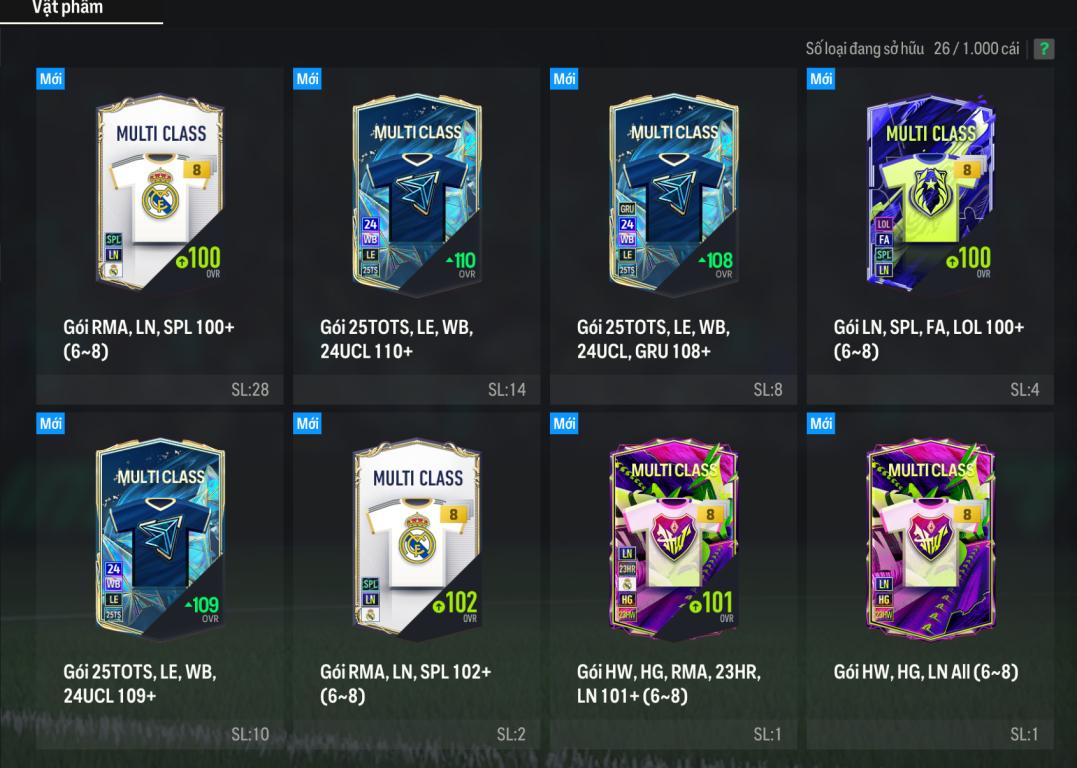Click the Gói 25TOTS, GRU 108+ title text
1077x768 pixels.
click(653, 339)
